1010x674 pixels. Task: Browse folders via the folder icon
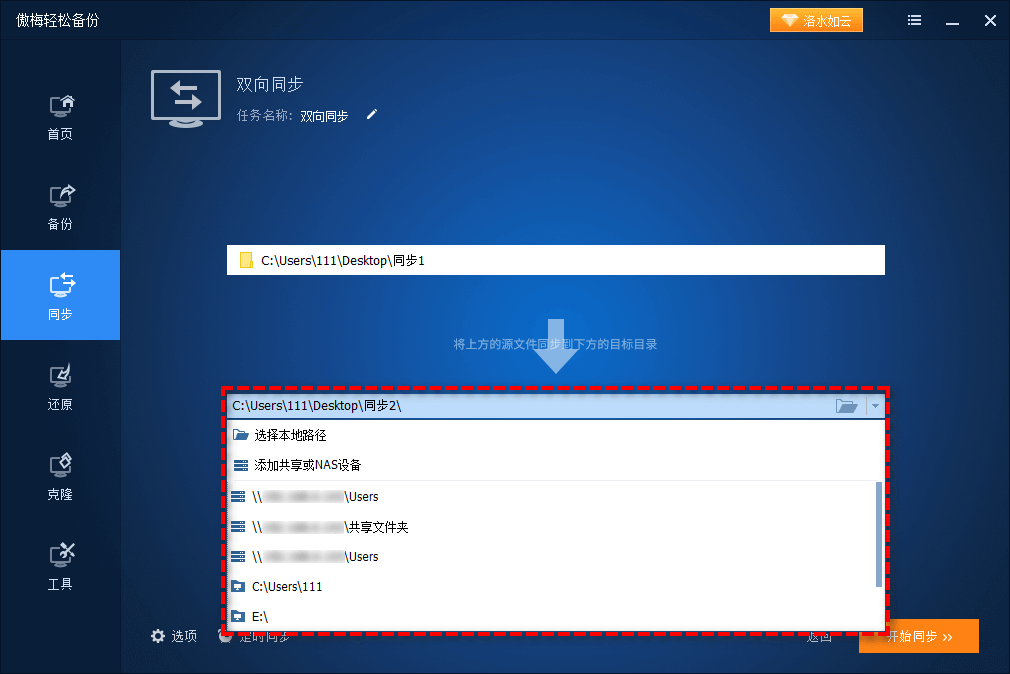(846, 406)
